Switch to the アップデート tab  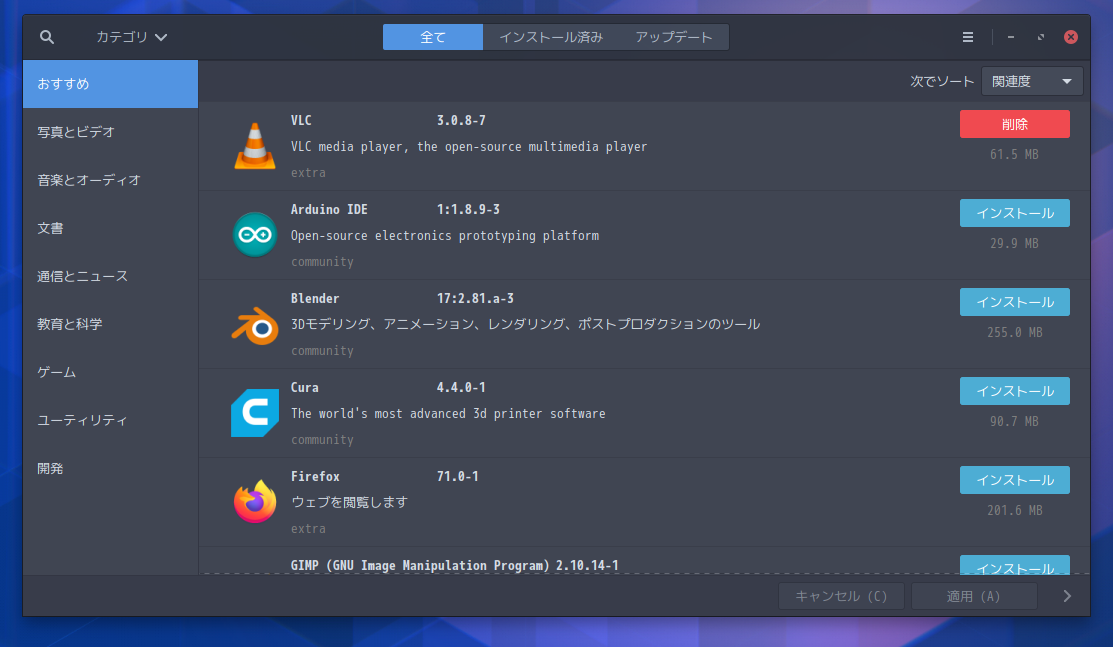[674, 37]
